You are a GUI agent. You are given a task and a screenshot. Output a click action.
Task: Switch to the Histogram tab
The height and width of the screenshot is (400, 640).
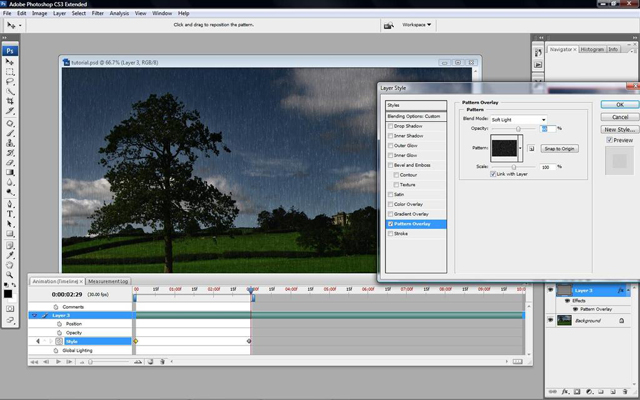(x=592, y=49)
